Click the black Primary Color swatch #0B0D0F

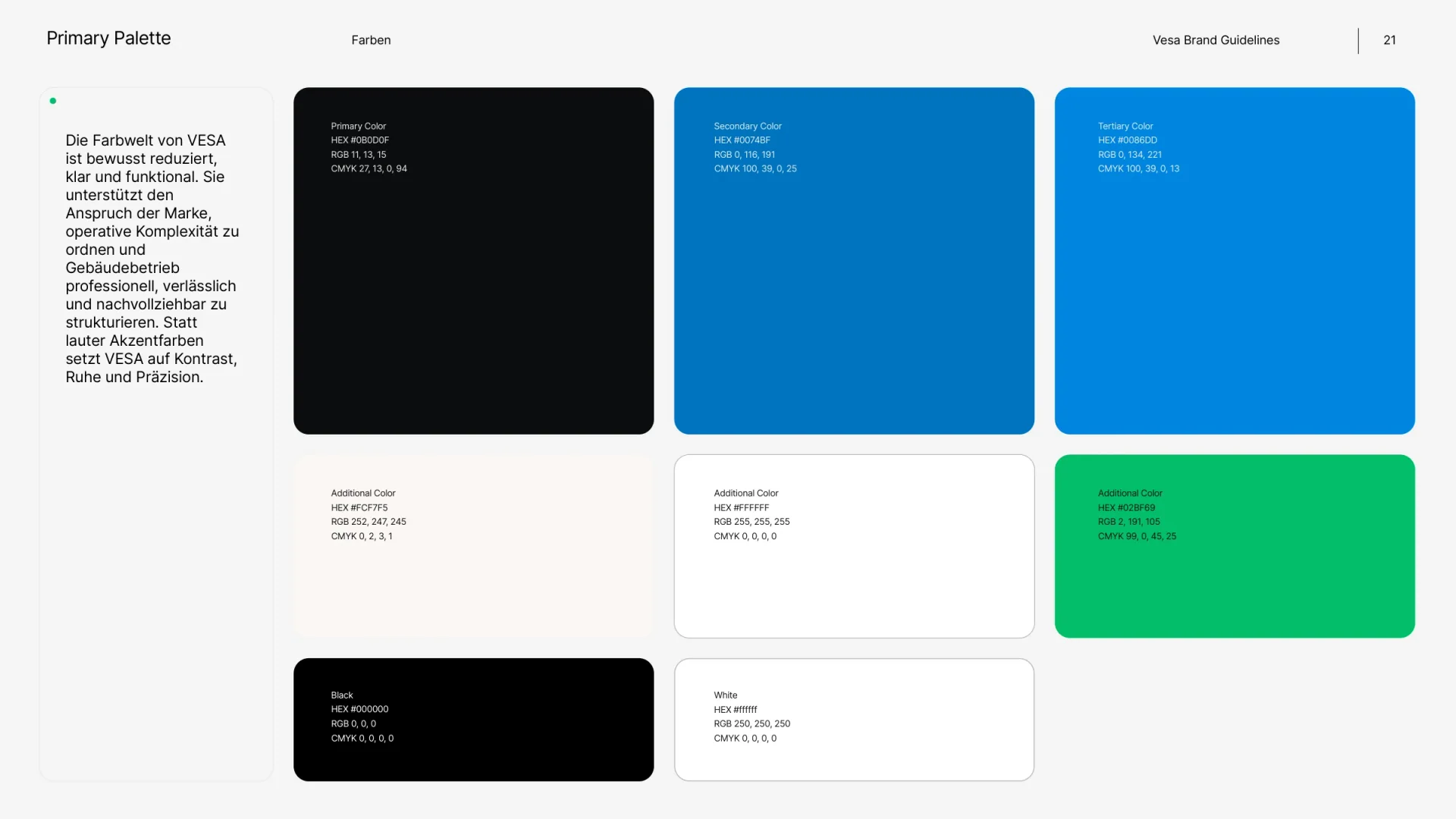coord(473,261)
